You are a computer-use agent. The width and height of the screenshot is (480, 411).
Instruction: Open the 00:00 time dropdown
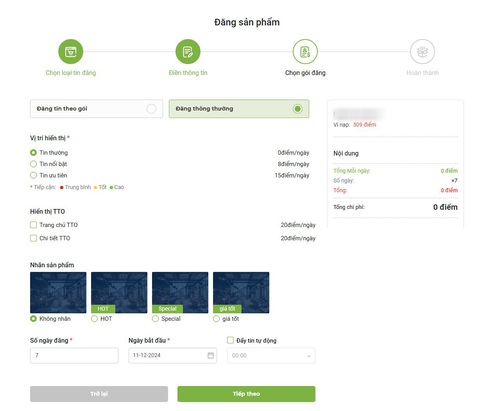[x=271, y=356]
